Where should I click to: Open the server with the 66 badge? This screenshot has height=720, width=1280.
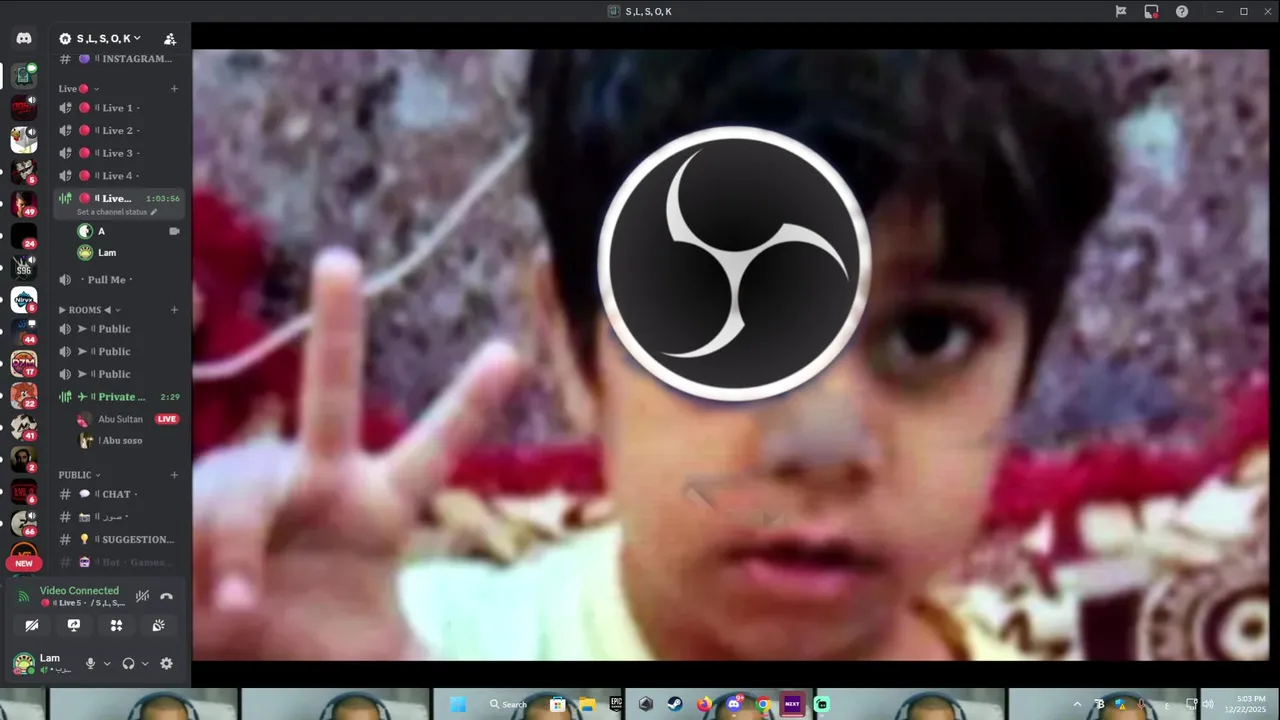[x=24, y=523]
